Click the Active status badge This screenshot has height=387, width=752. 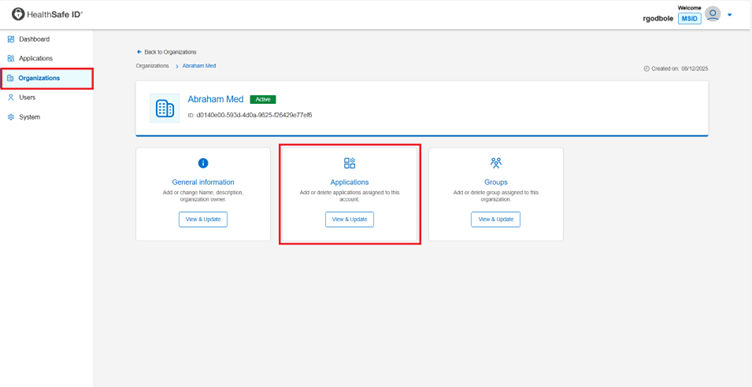coord(263,99)
